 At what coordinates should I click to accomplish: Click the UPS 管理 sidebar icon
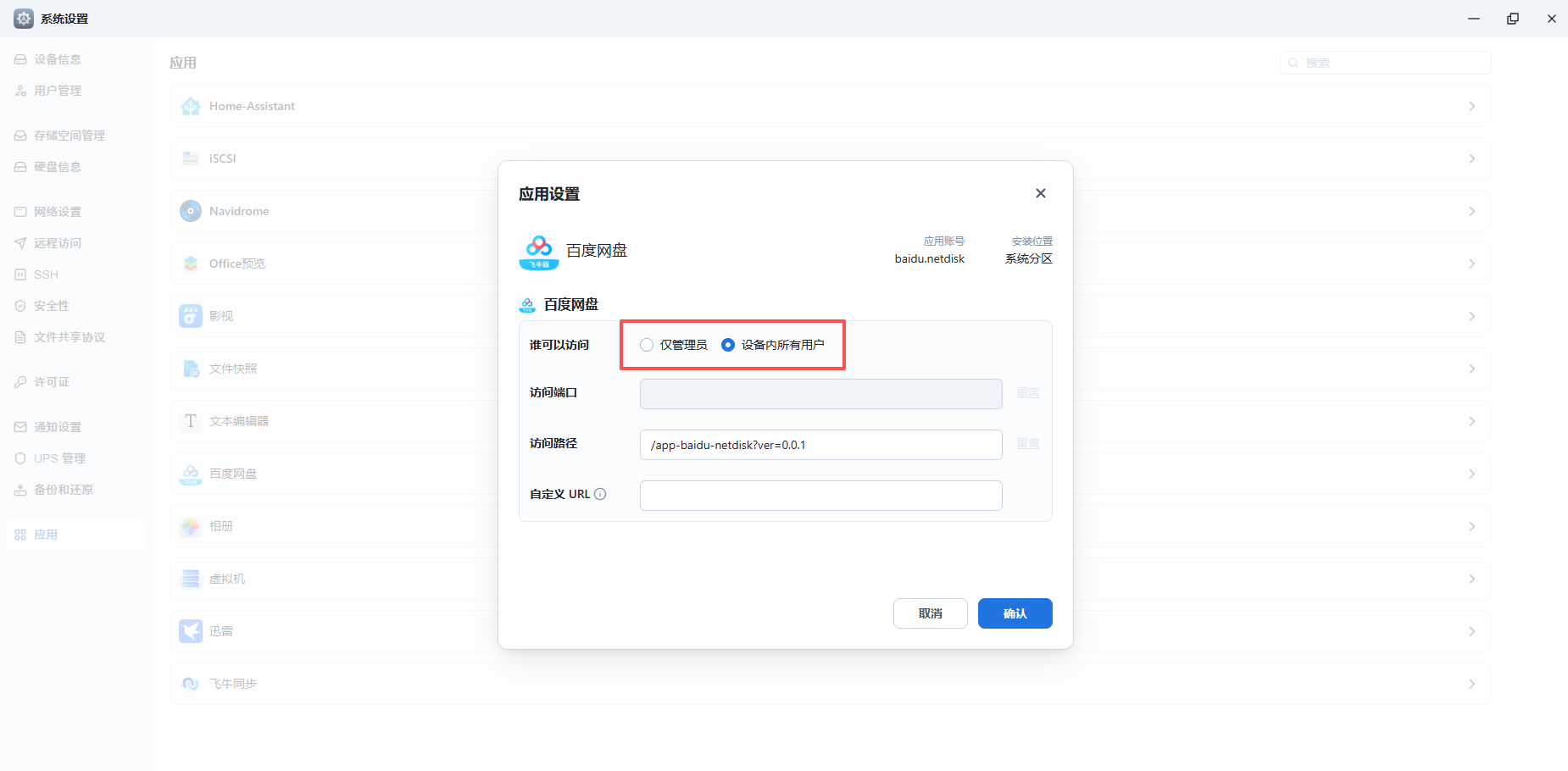click(x=20, y=458)
